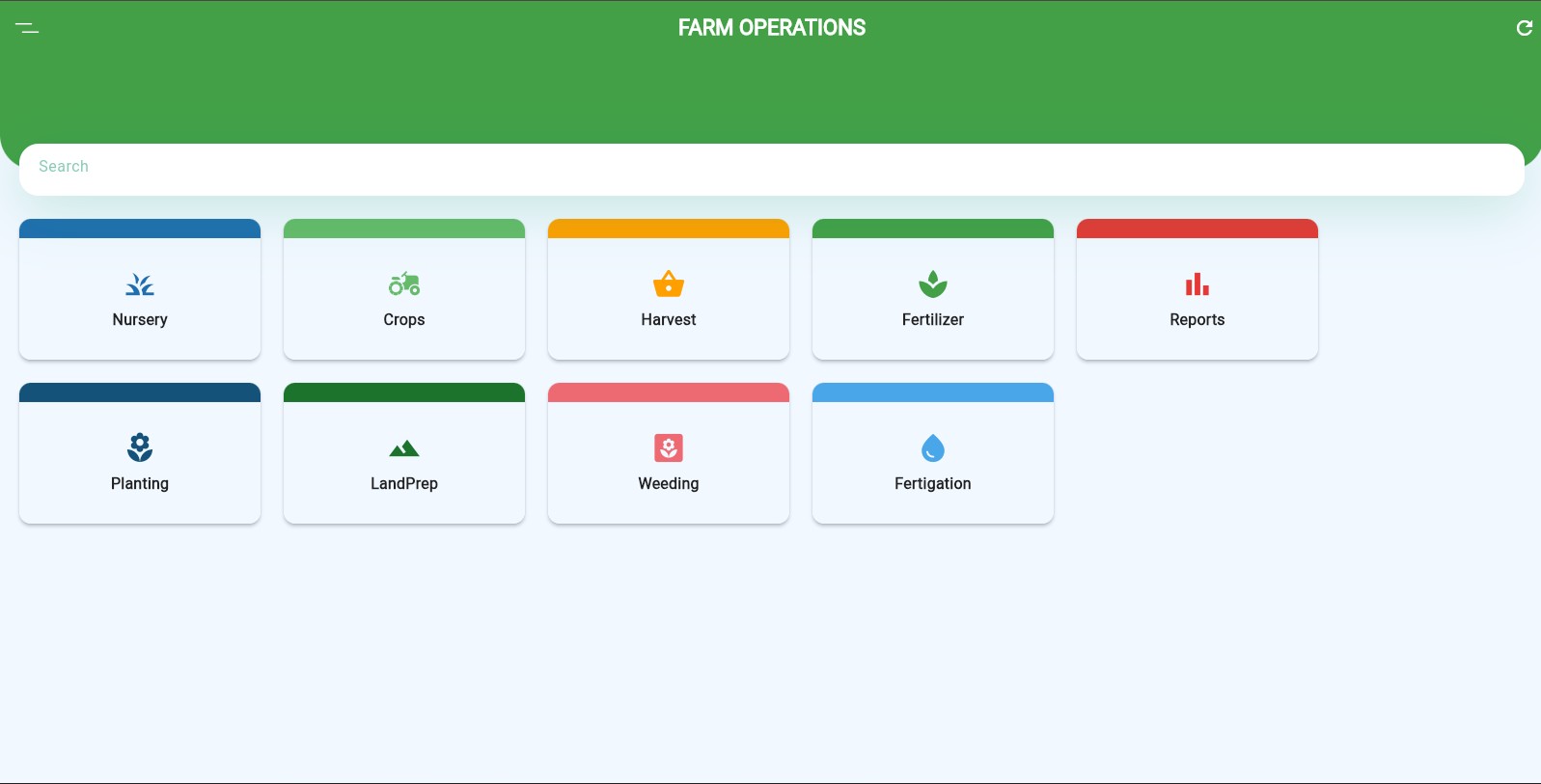
Task: Click the Crops tractor icon
Action: [x=404, y=284]
